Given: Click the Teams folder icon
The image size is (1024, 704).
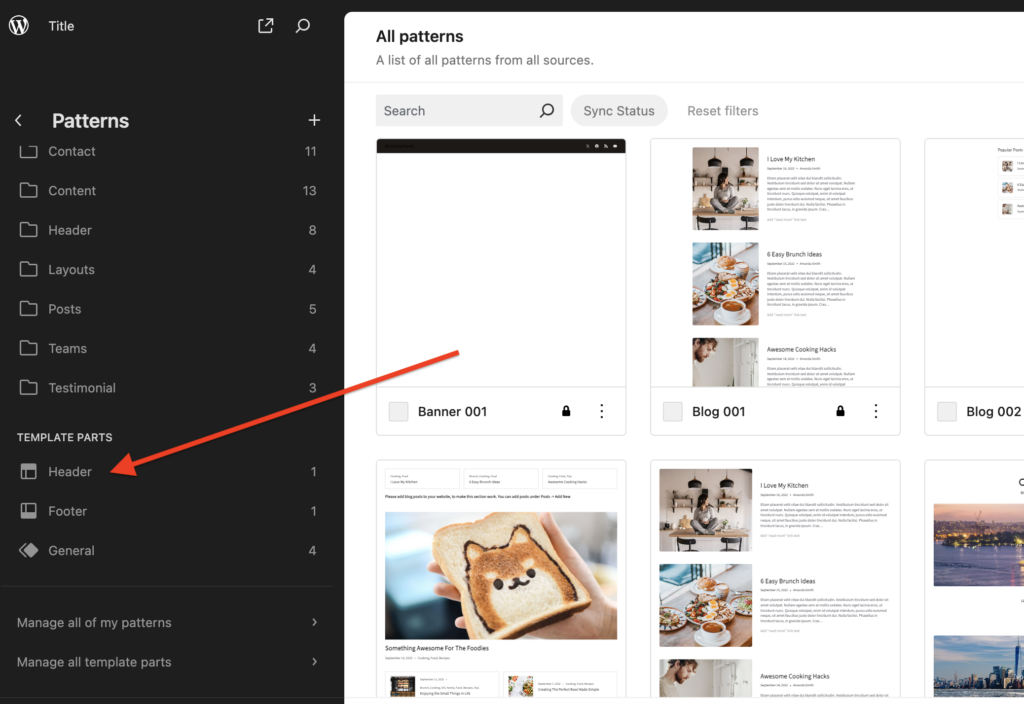Looking at the screenshot, I should (x=28, y=348).
